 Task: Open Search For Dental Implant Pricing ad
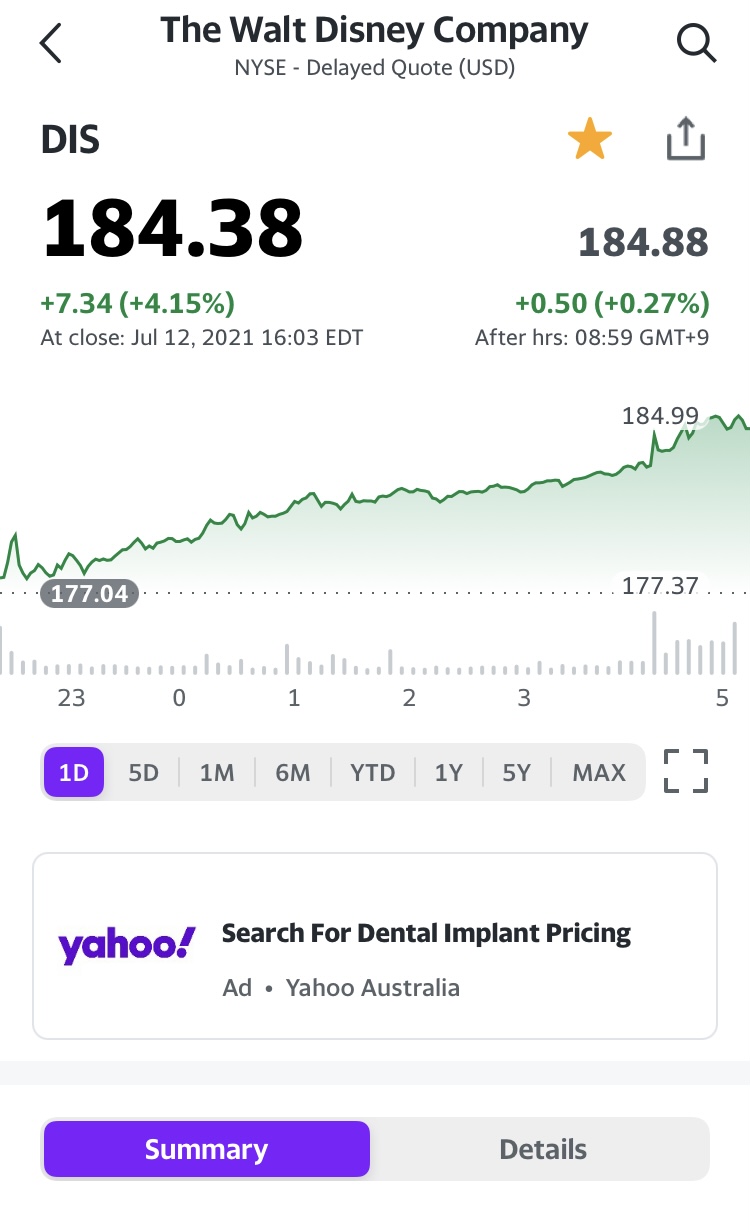click(x=426, y=934)
